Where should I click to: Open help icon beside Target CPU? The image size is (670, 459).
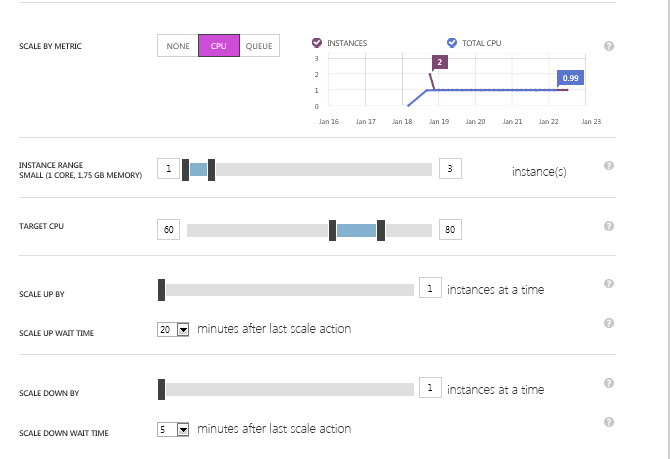tap(609, 226)
